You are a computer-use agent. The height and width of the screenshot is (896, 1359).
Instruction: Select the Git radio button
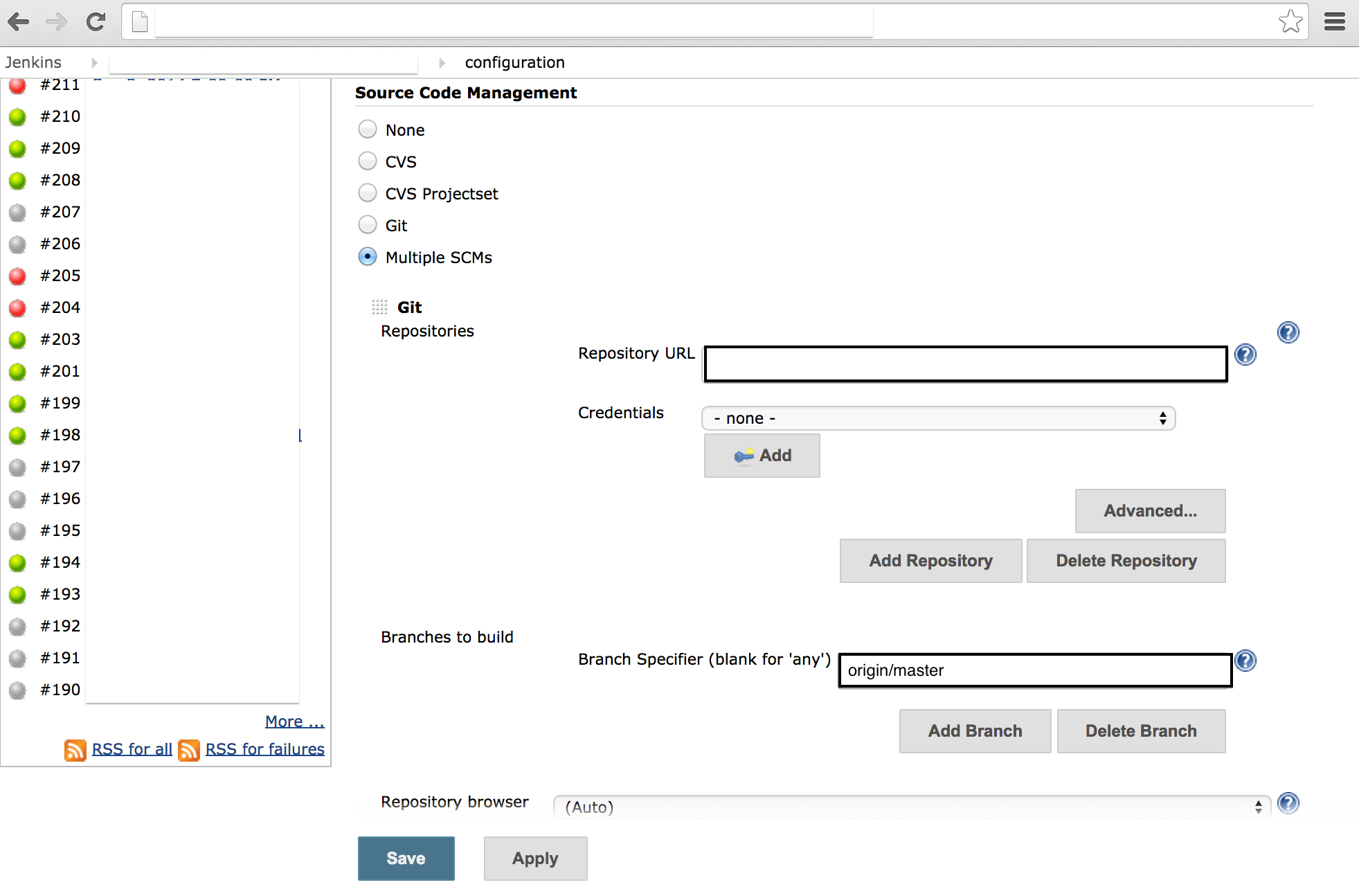pyautogui.click(x=368, y=225)
